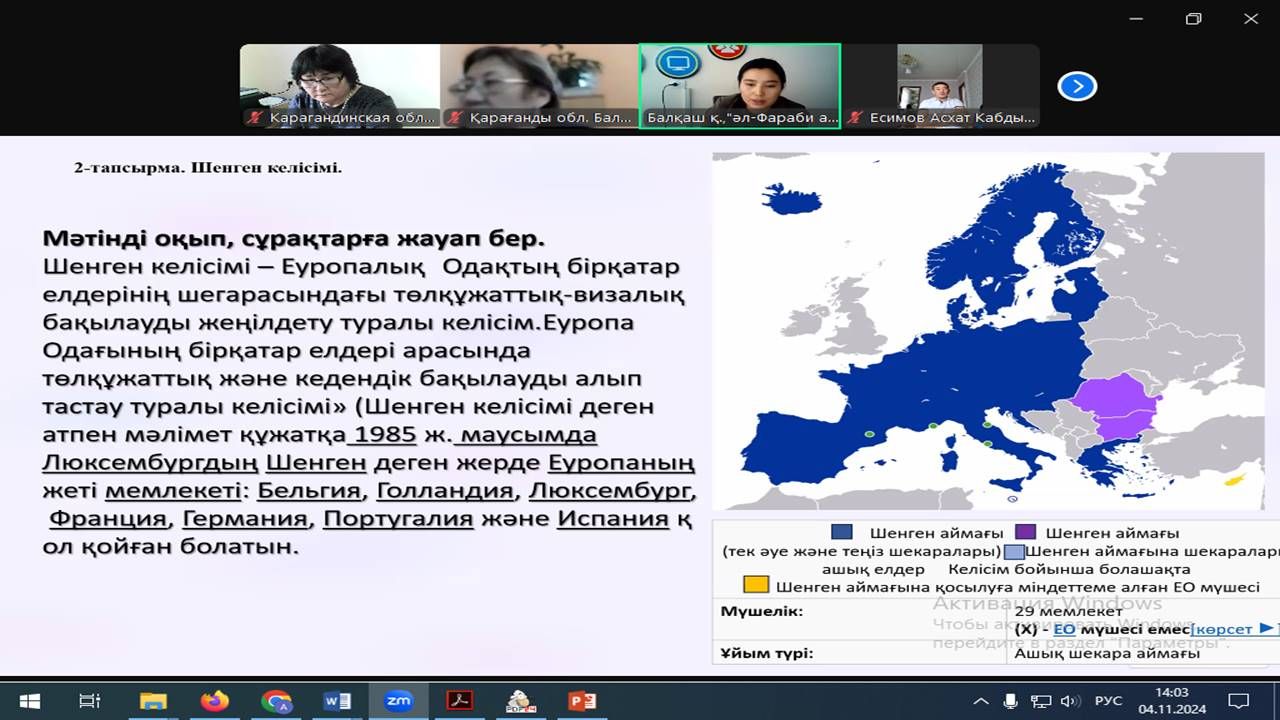Click the active speaker Балқаш video tile
Screen dimensions: 1280x720
coord(739,86)
